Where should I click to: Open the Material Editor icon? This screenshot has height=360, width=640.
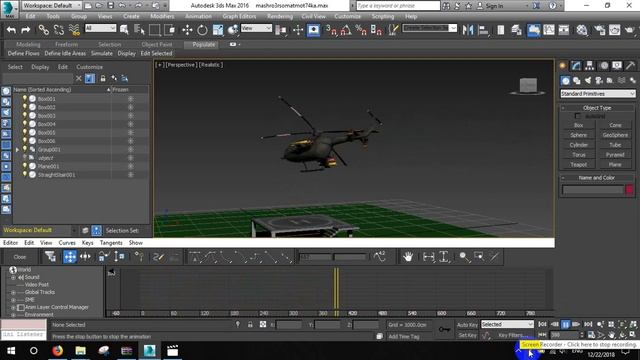(x=582, y=30)
